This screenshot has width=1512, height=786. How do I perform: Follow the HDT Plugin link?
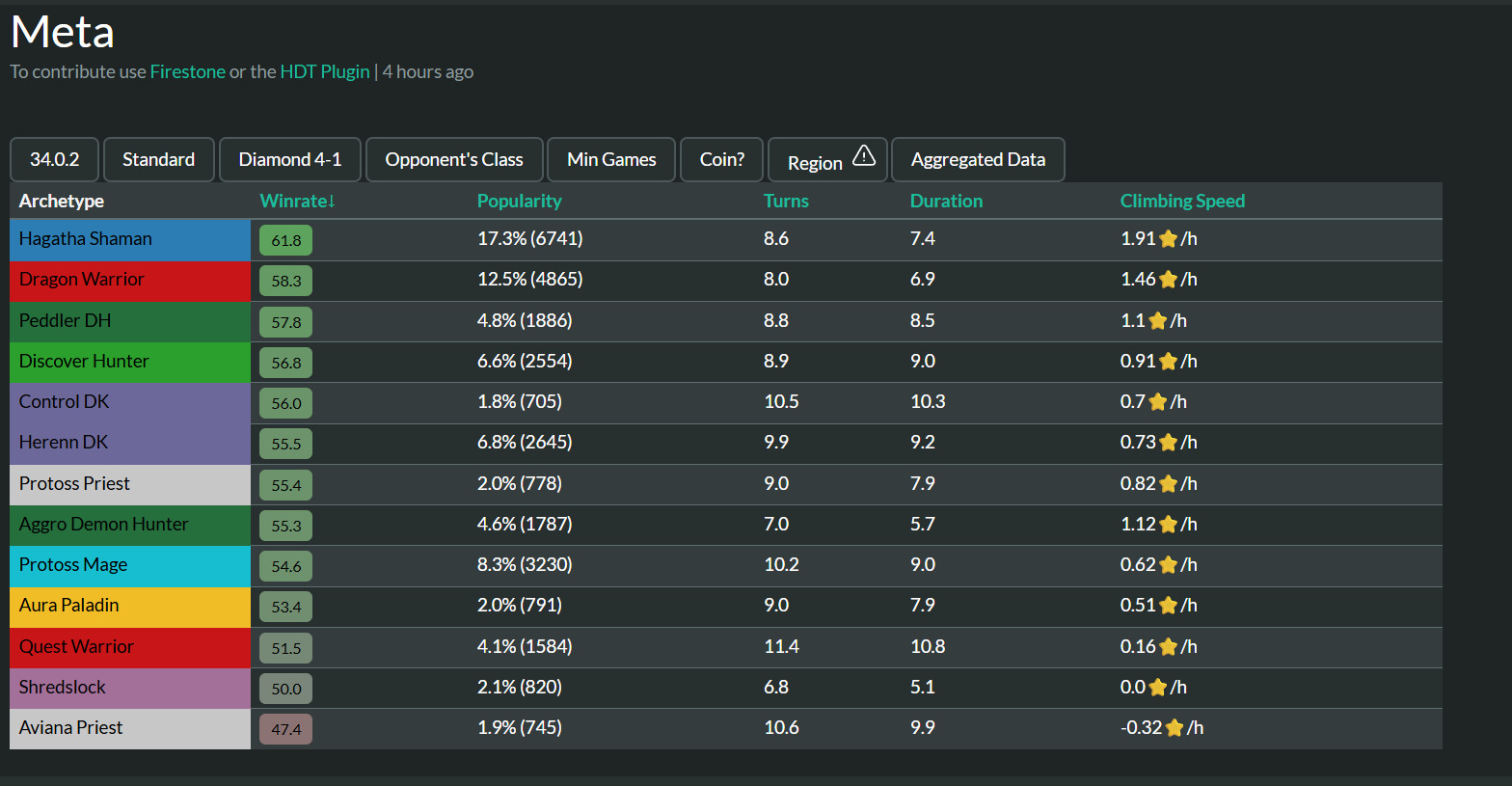click(324, 71)
